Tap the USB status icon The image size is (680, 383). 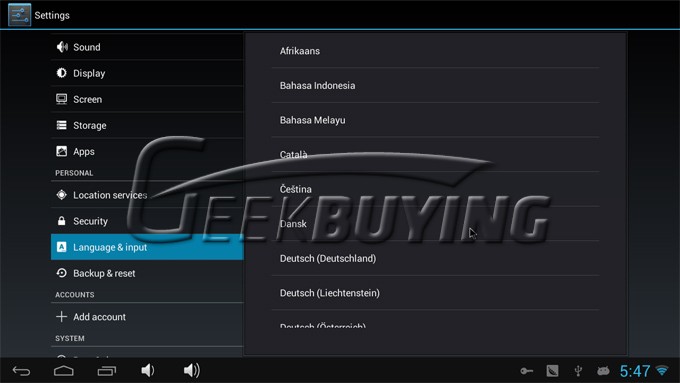point(578,371)
